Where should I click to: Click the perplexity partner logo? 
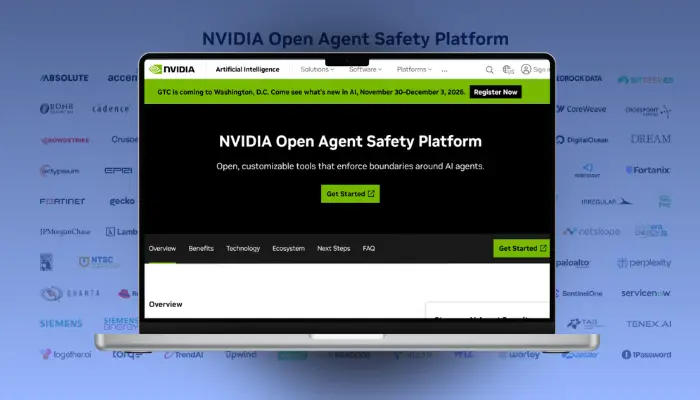click(644, 262)
